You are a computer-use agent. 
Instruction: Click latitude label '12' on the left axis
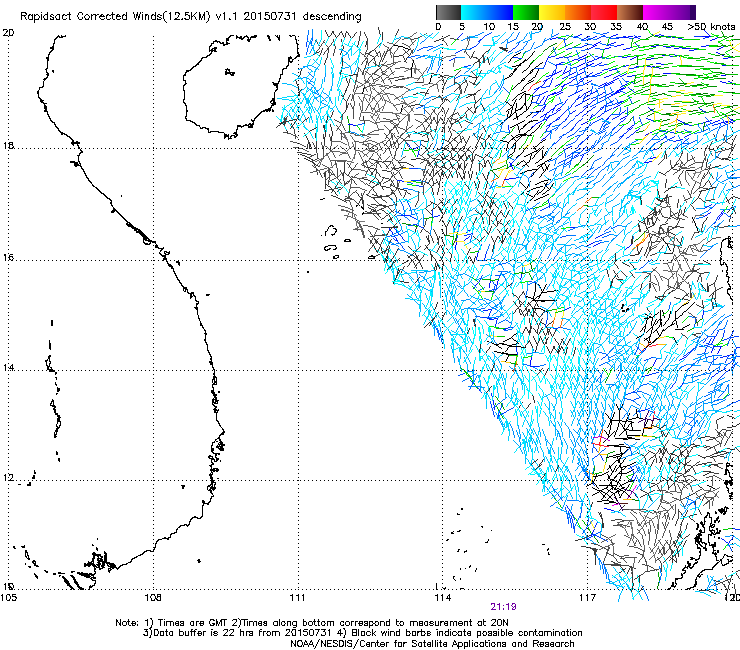(8, 478)
